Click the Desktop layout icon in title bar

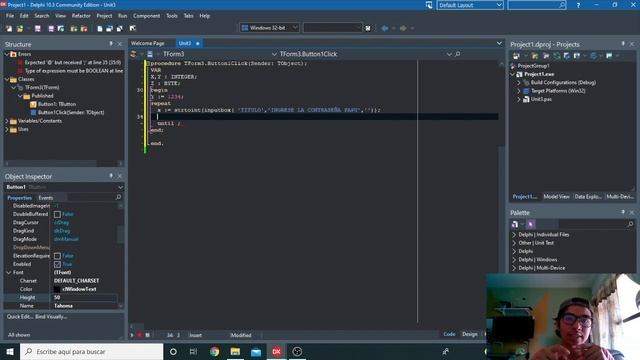click(429, 5)
